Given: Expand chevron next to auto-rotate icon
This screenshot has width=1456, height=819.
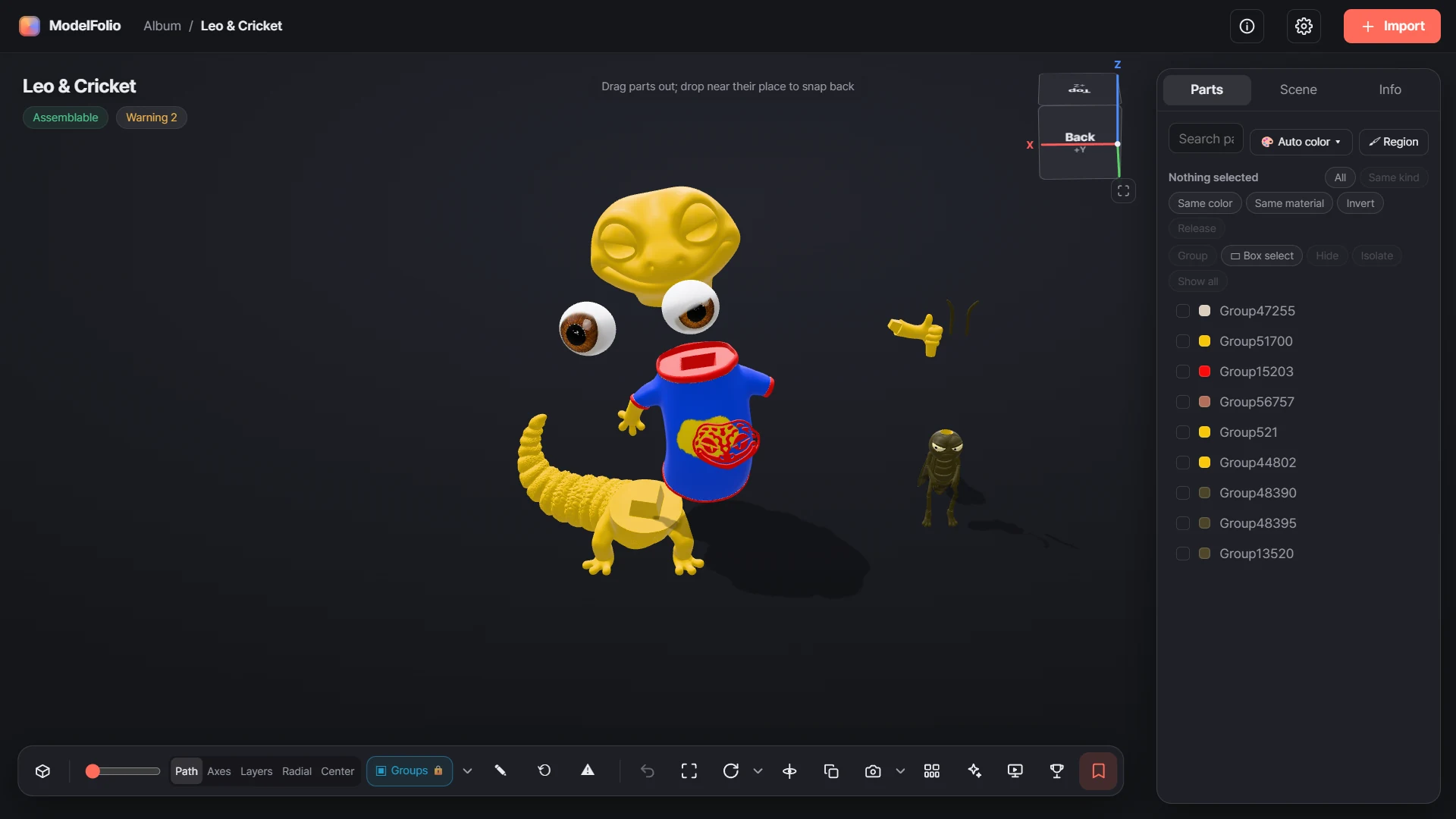Looking at the screenshot, I should (758, 771).
